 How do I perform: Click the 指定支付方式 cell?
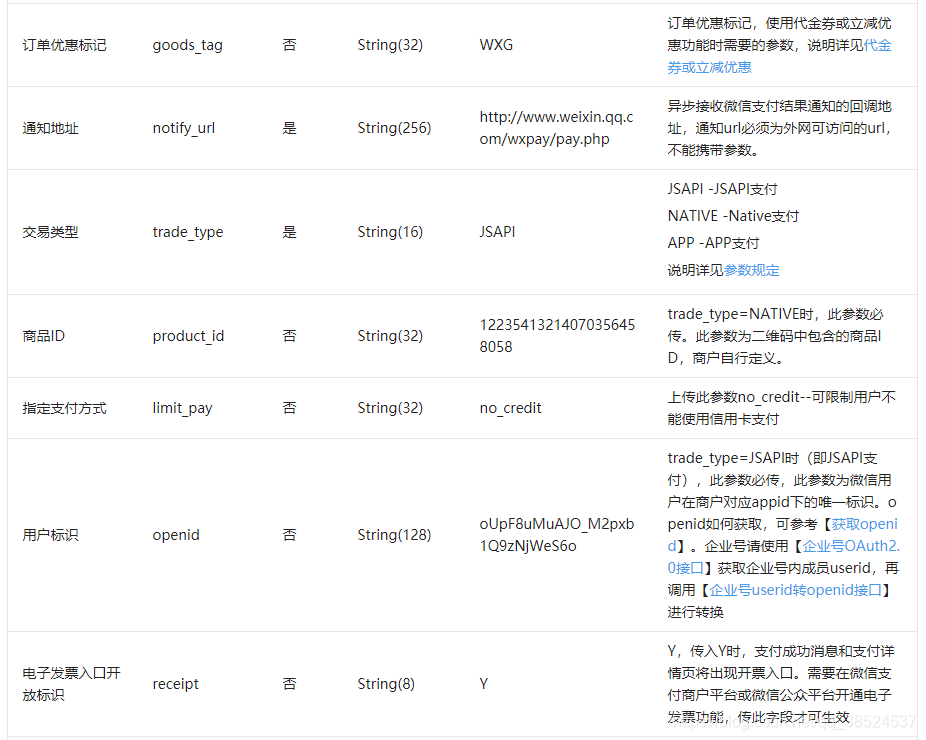64,408
